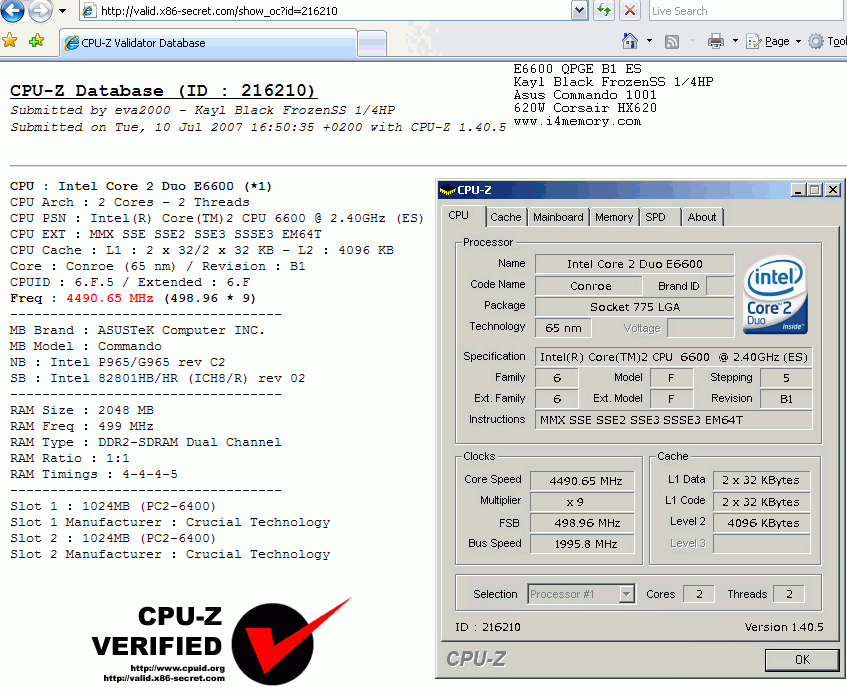Open the Page menu

[773, 42]
